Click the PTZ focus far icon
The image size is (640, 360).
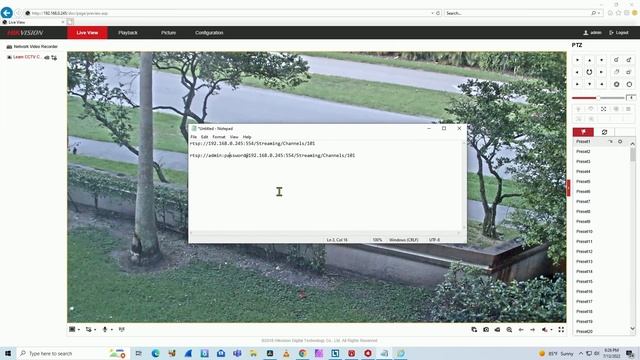pyautogui.click(x=629, y=72)
